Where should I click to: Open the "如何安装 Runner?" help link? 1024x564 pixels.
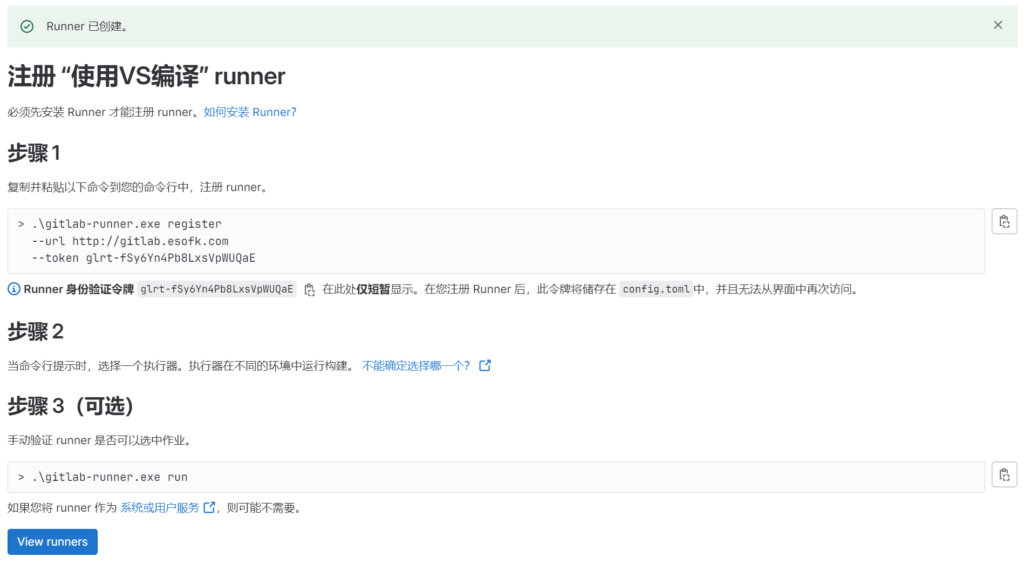[x=250, y=112]
